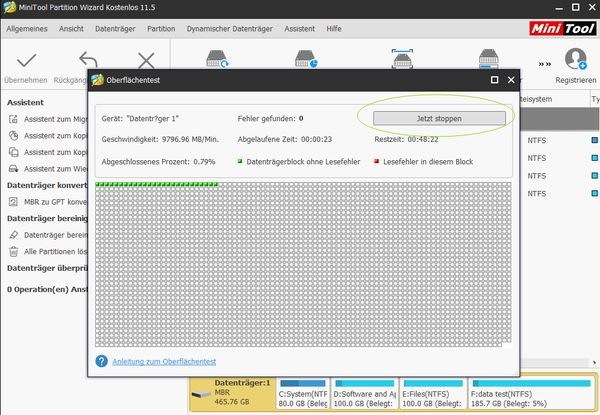This screenshot has height=415, width=600.
Task: Select the C:System partition block
Action: click(x=303, y=395)
